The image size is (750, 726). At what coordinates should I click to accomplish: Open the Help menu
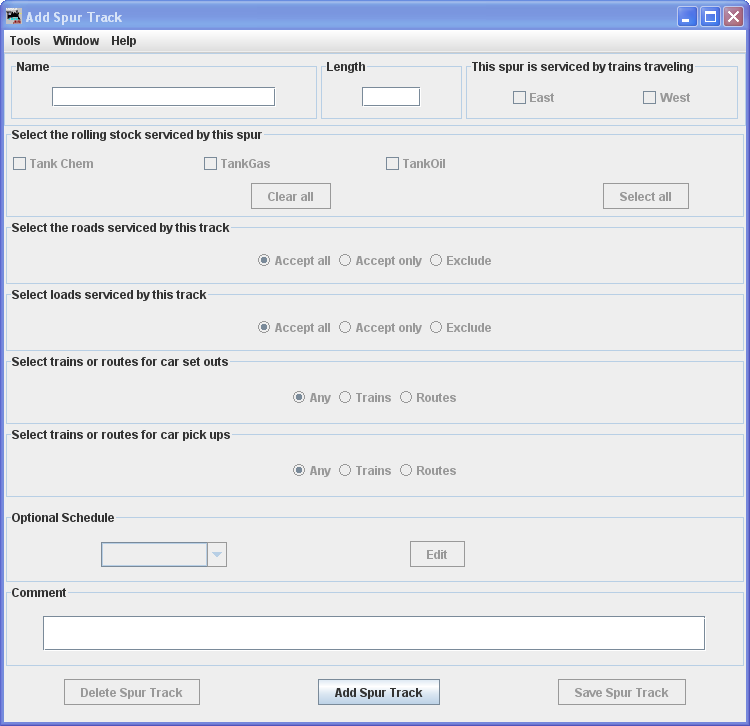point(124,41)
